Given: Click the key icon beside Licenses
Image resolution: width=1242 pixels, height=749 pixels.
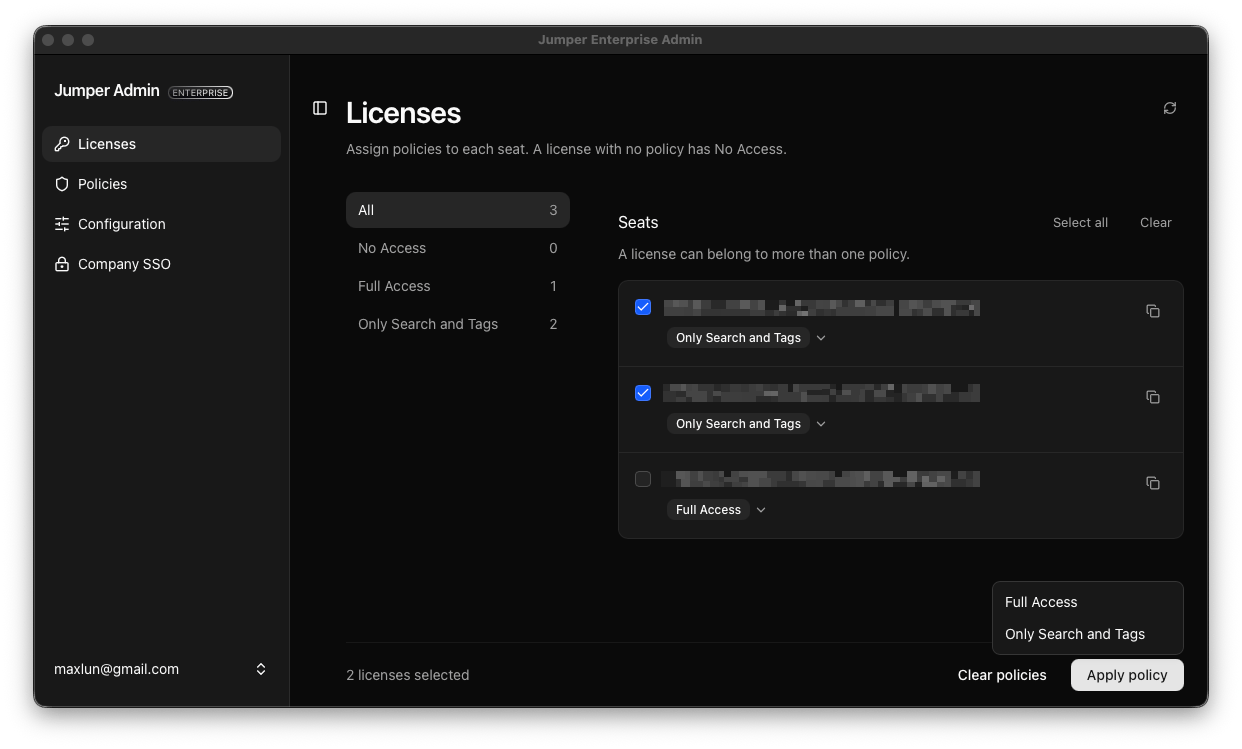Looking at the screenshot, I should [62, 144].
